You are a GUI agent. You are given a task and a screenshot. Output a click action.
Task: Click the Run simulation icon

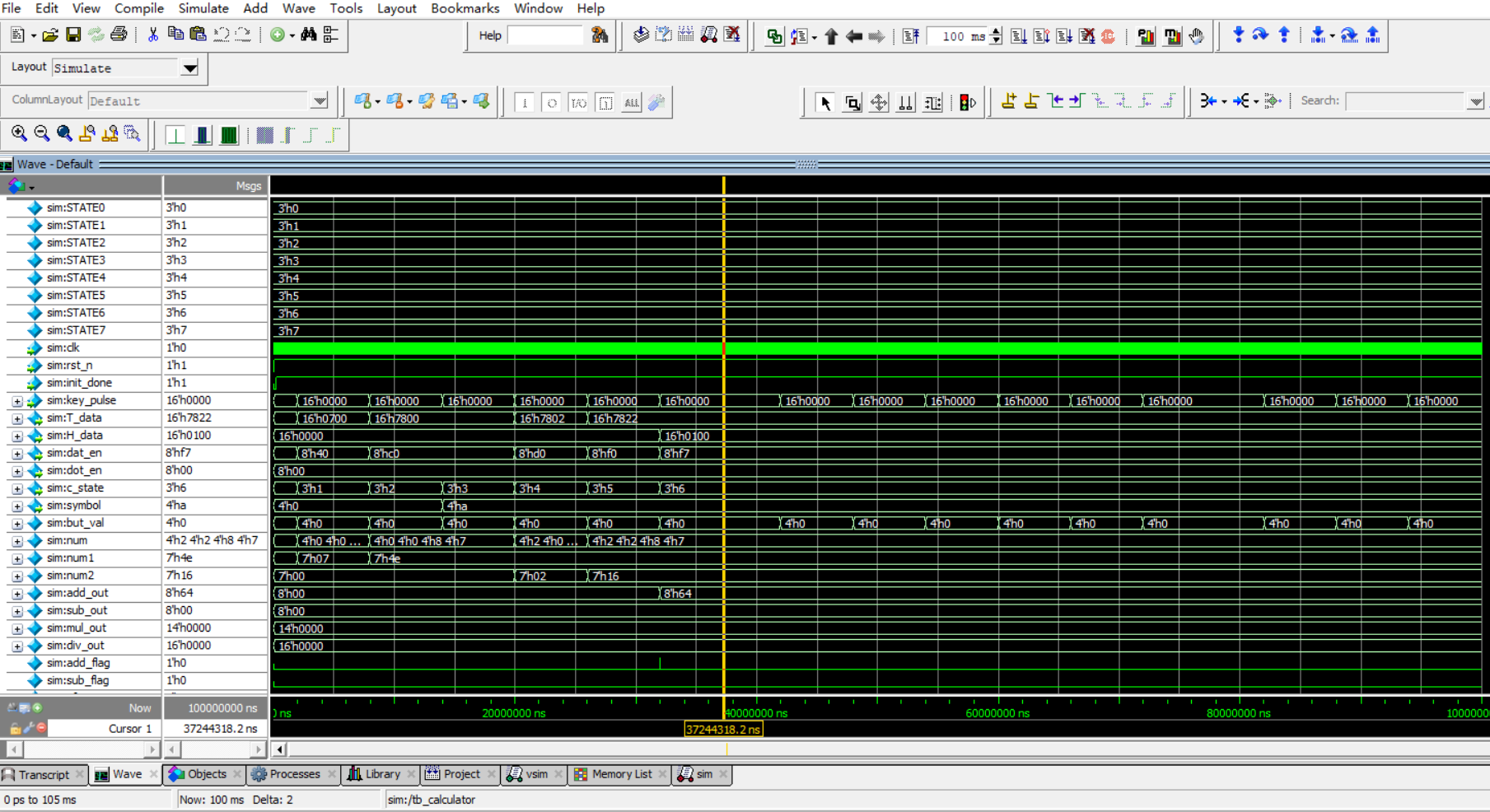click(1019, 36)
